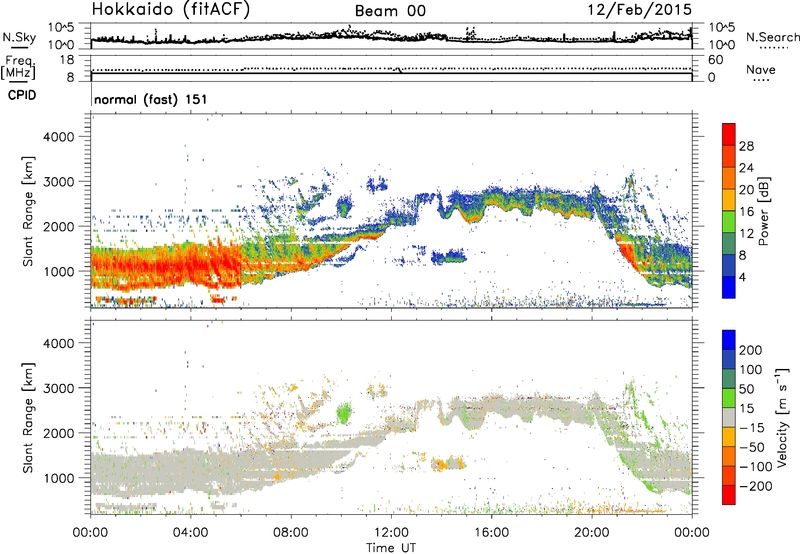Click the date '12/Feb/2015'

[639, 9]
